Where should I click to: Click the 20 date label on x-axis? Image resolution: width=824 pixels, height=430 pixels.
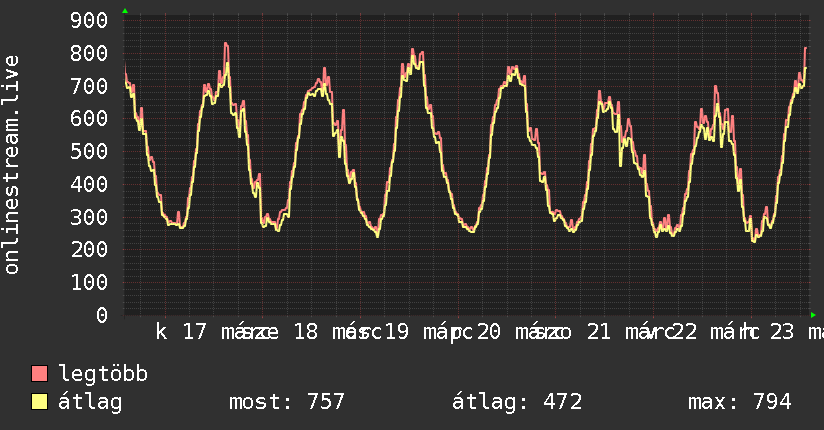pos(489,332)
